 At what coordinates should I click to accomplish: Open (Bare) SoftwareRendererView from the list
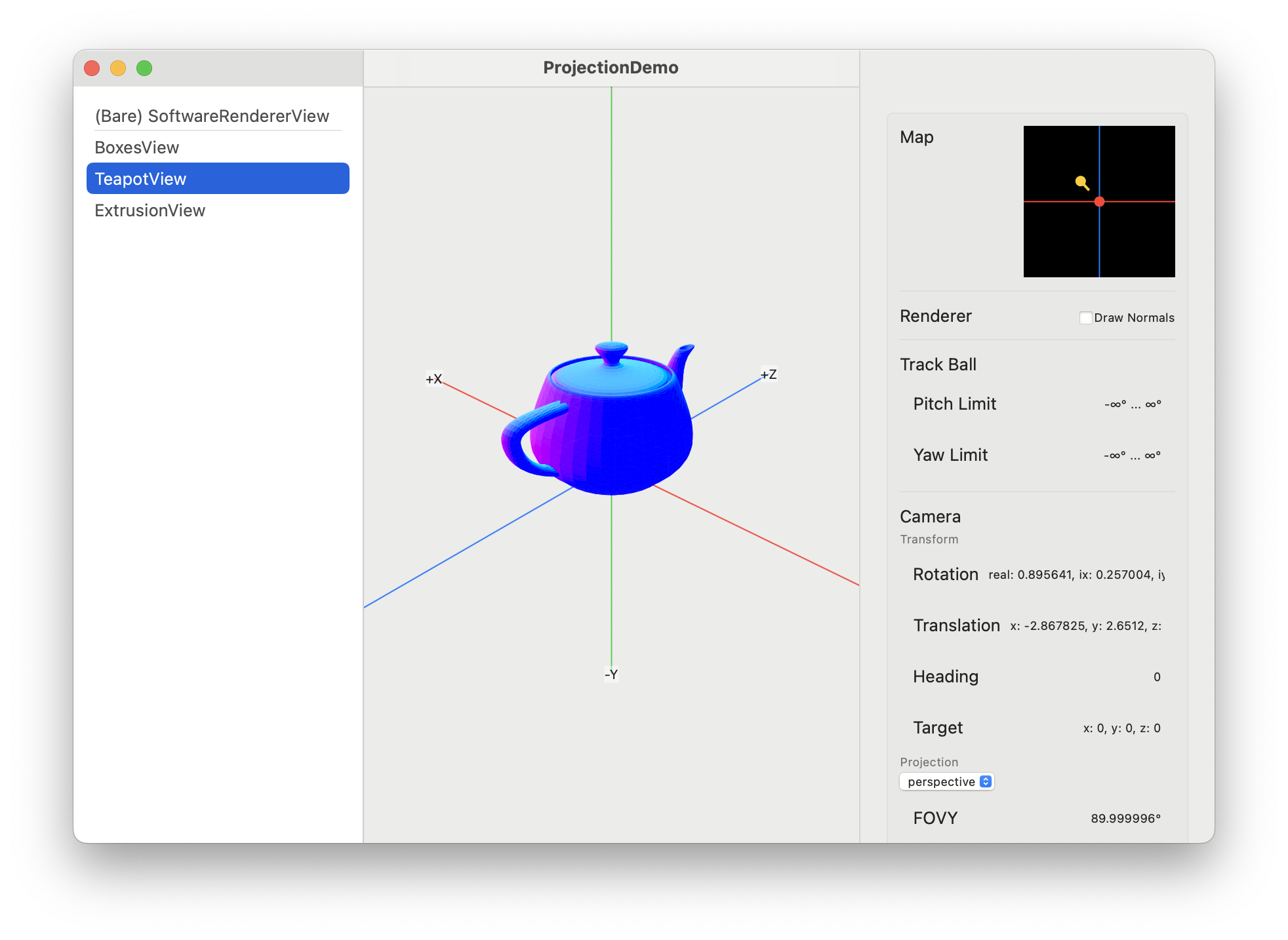212,116
